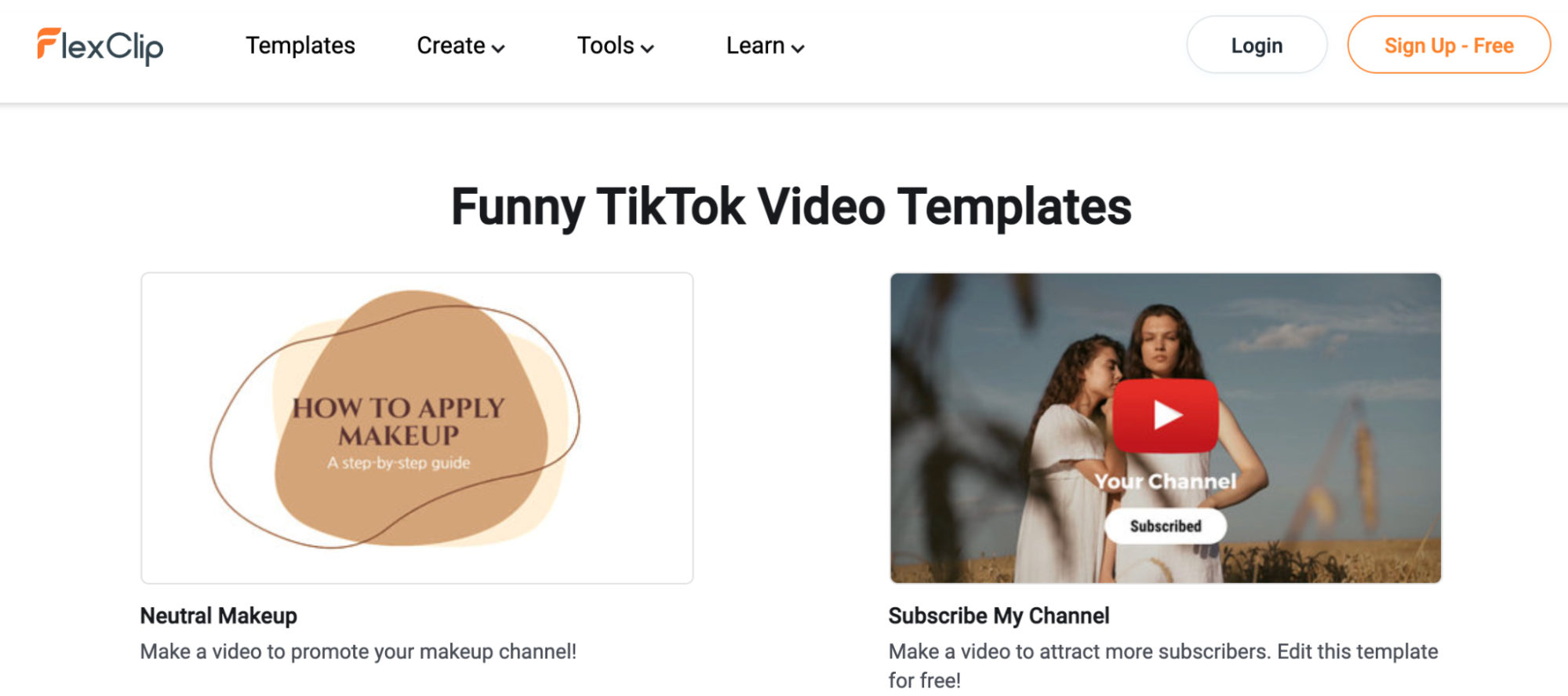
Task: Click the Sign Up - Free button
Action: (x=1449, y=46)
